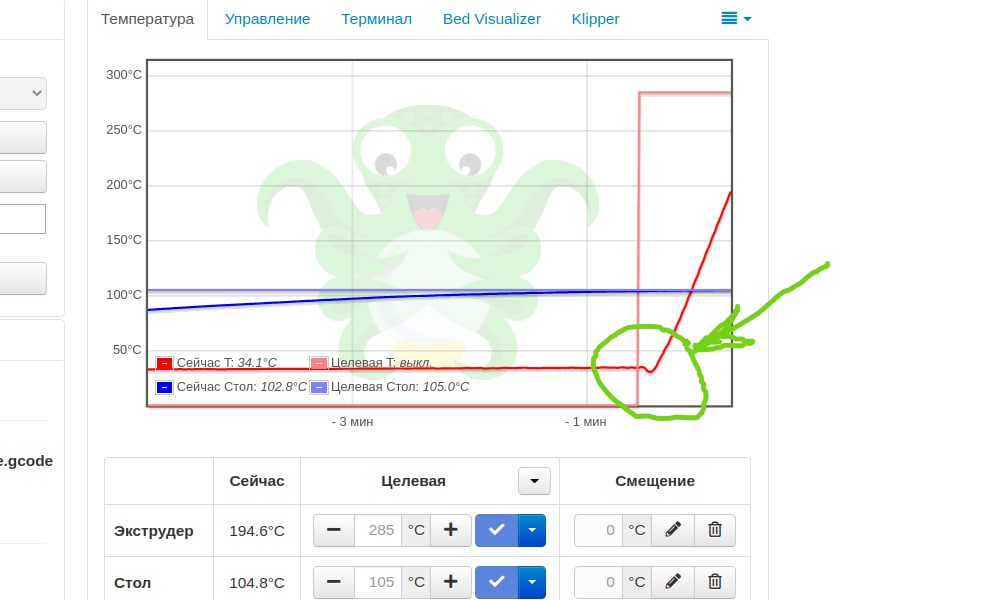
Task: Open Целевая column header dropdown
Action: coord(534,481)
